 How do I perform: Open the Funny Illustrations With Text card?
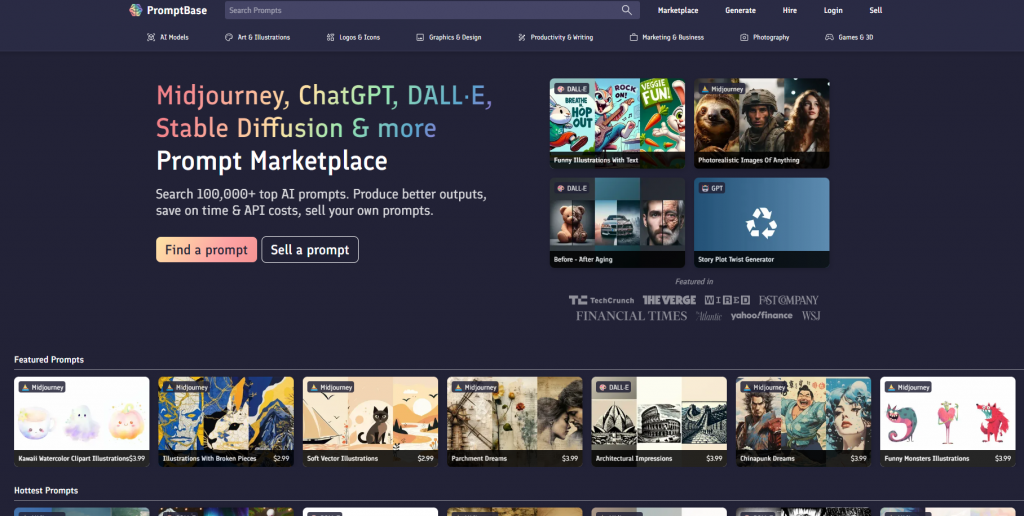(x=617, y=123)
